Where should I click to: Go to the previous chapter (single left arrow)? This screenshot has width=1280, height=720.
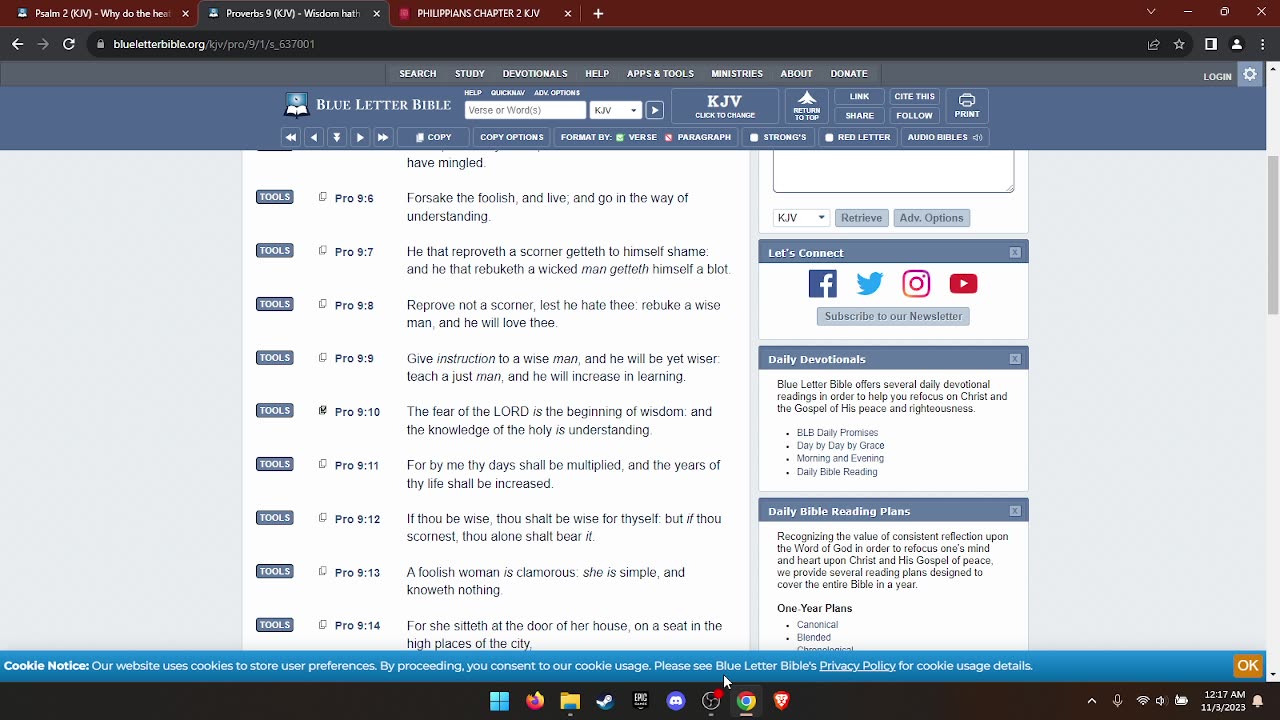pos(314,137)
